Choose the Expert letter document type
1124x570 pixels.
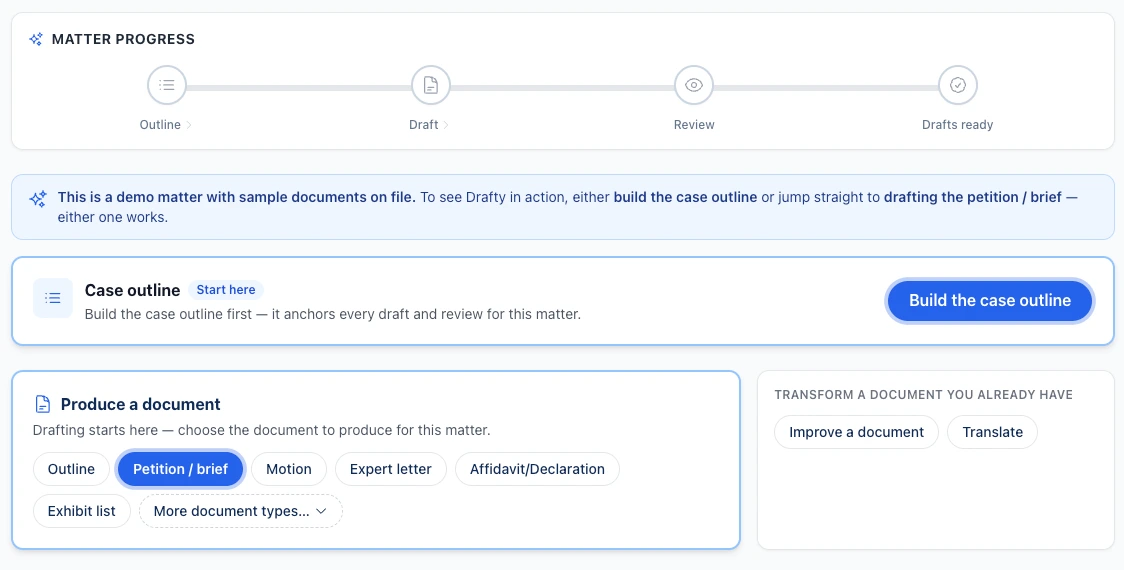[391, 469]
